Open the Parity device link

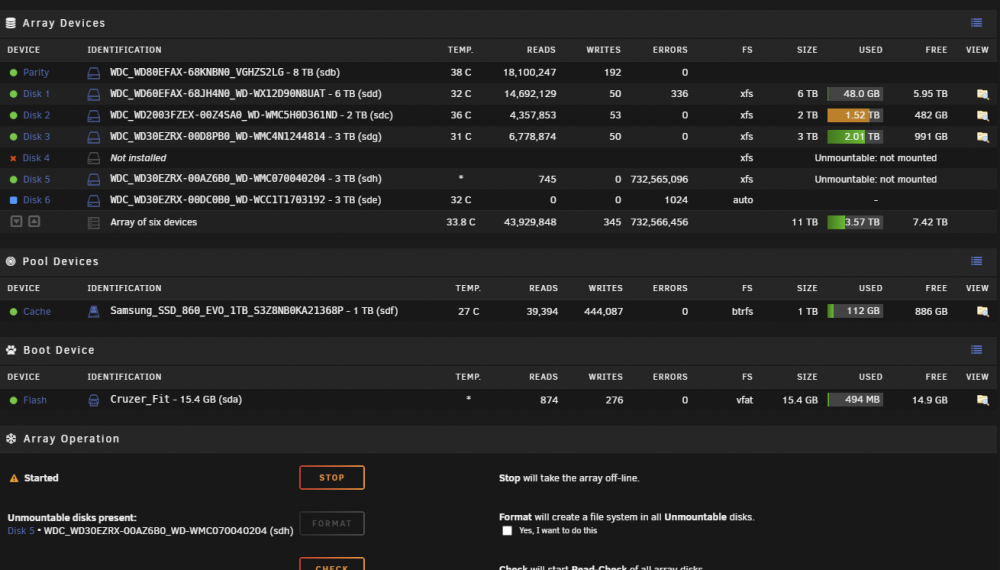(36, 73)
